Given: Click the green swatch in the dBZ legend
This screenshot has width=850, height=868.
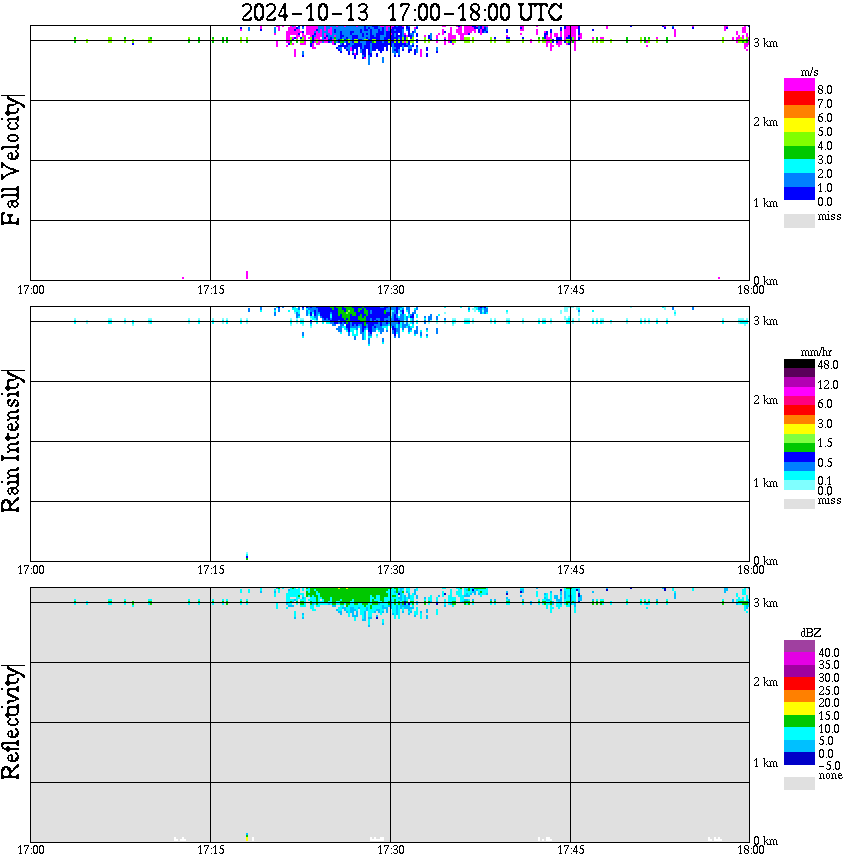Looking at the screenshot, I should [x=799, y=721].
